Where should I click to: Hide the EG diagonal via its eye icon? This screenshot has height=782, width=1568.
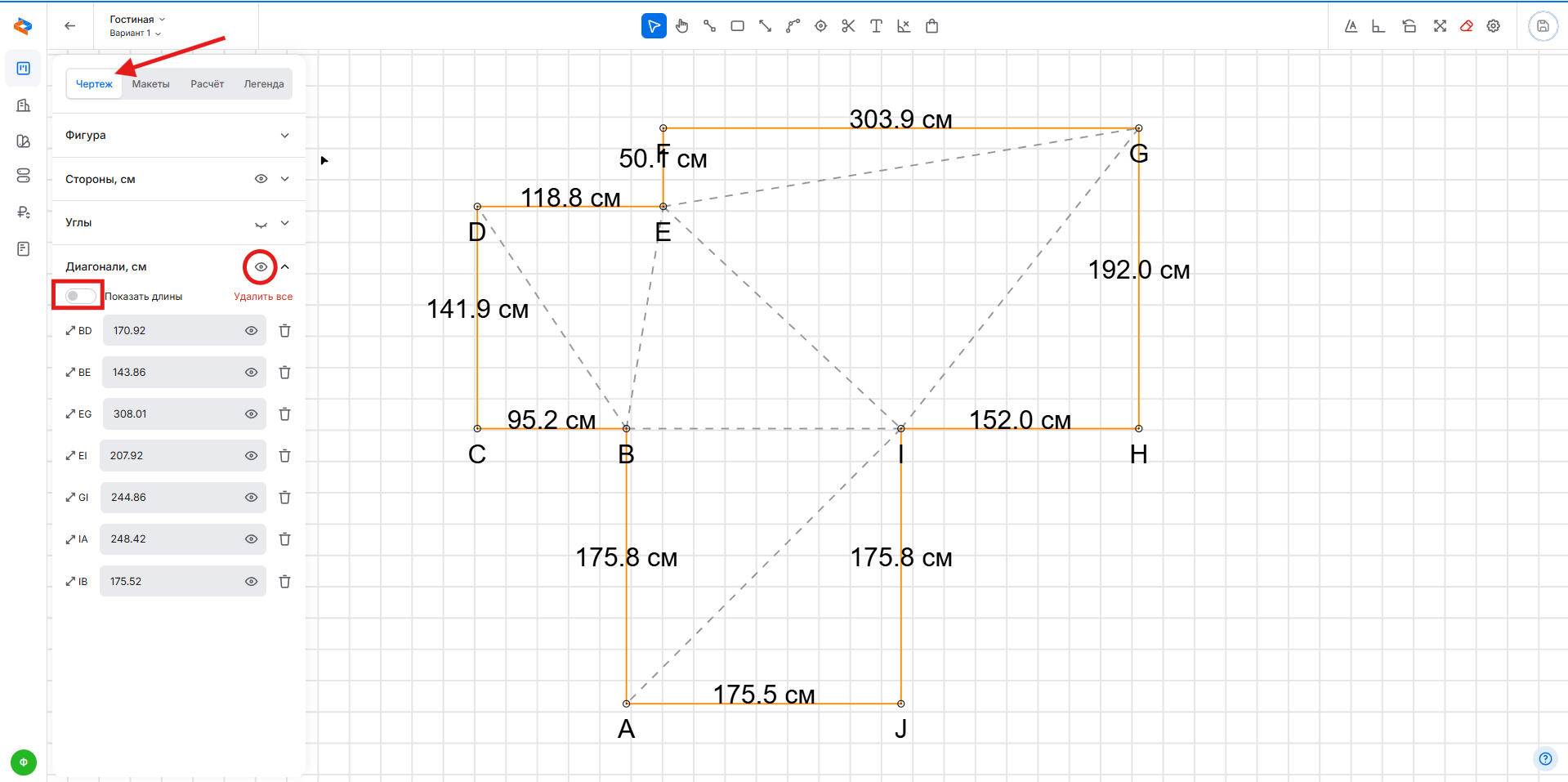click(x=252, y=414)
